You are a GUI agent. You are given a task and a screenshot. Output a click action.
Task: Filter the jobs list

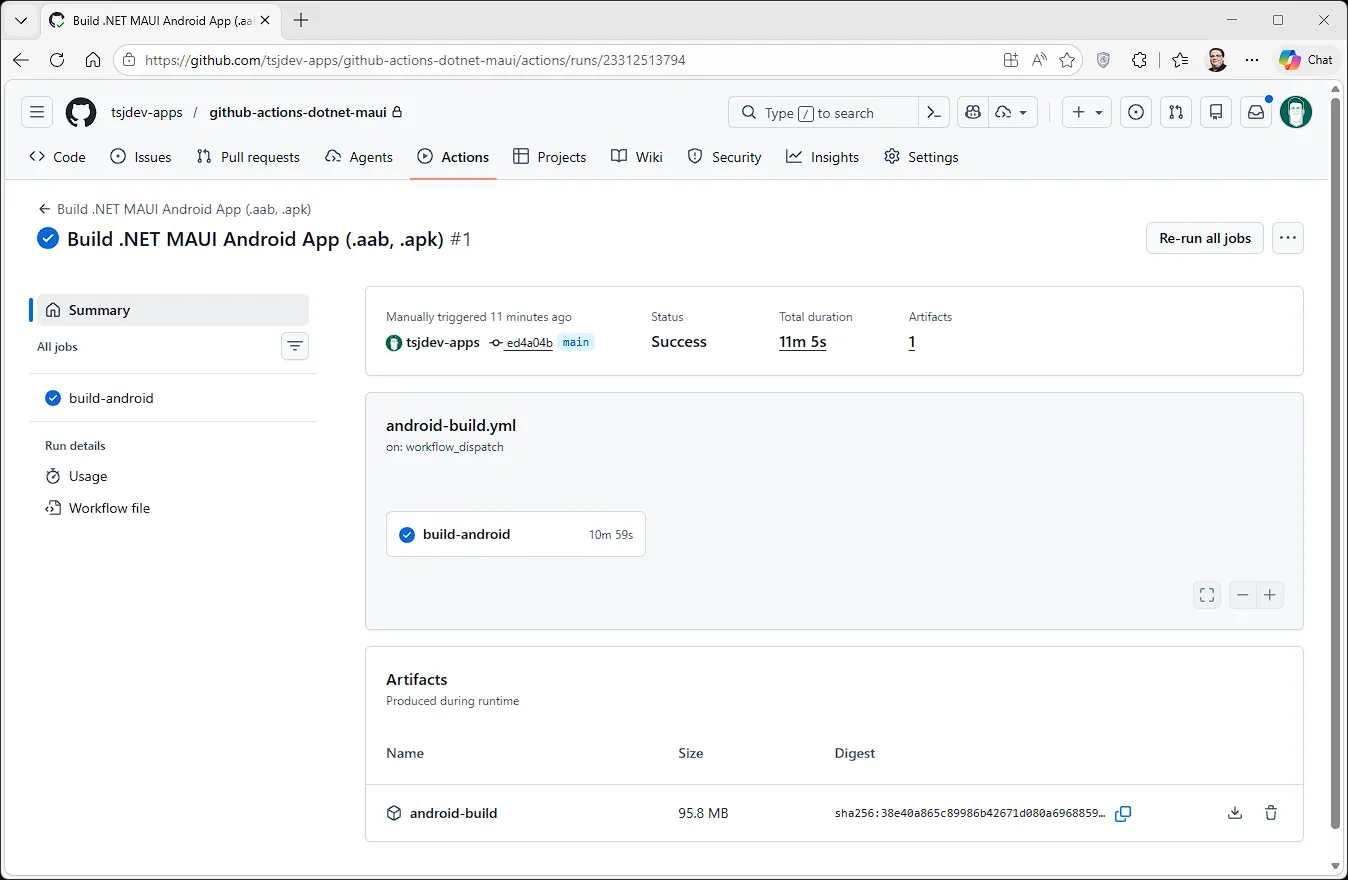(x=295, y=346)
